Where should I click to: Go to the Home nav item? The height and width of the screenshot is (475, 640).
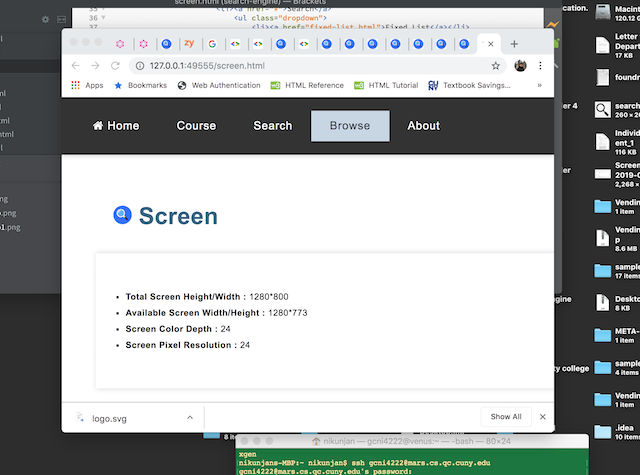pyautogui.click(x=116, y=126)
